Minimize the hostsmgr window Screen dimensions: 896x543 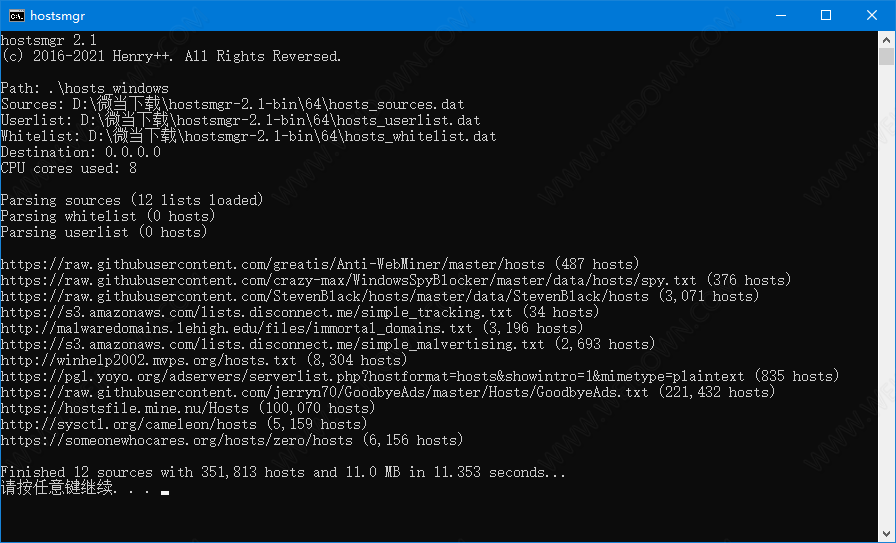(x=781, y=15)
